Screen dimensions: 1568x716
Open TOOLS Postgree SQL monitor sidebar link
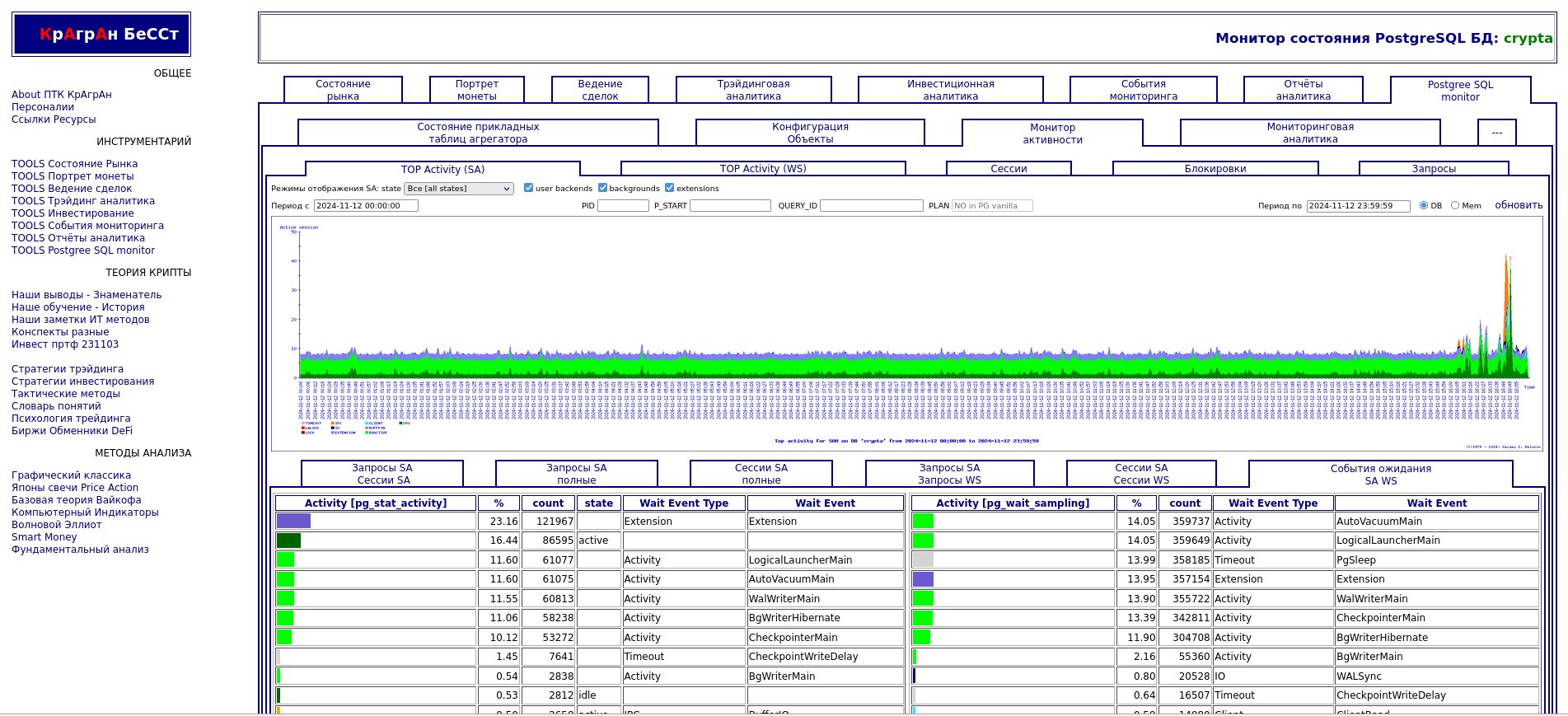pos(83,250)
